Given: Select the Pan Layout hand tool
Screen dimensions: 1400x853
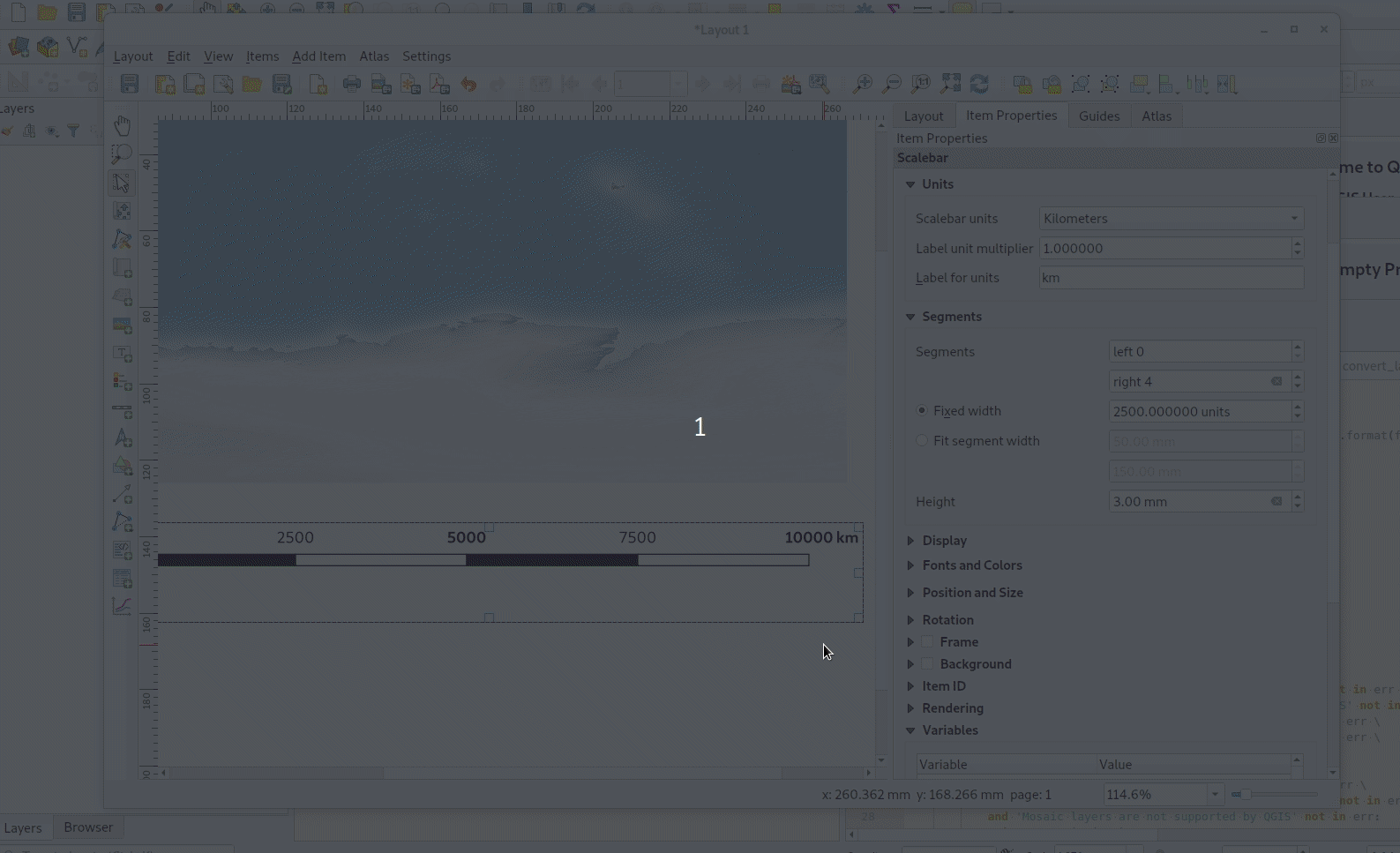Looking at the screenshot, I should pos(122,125).
